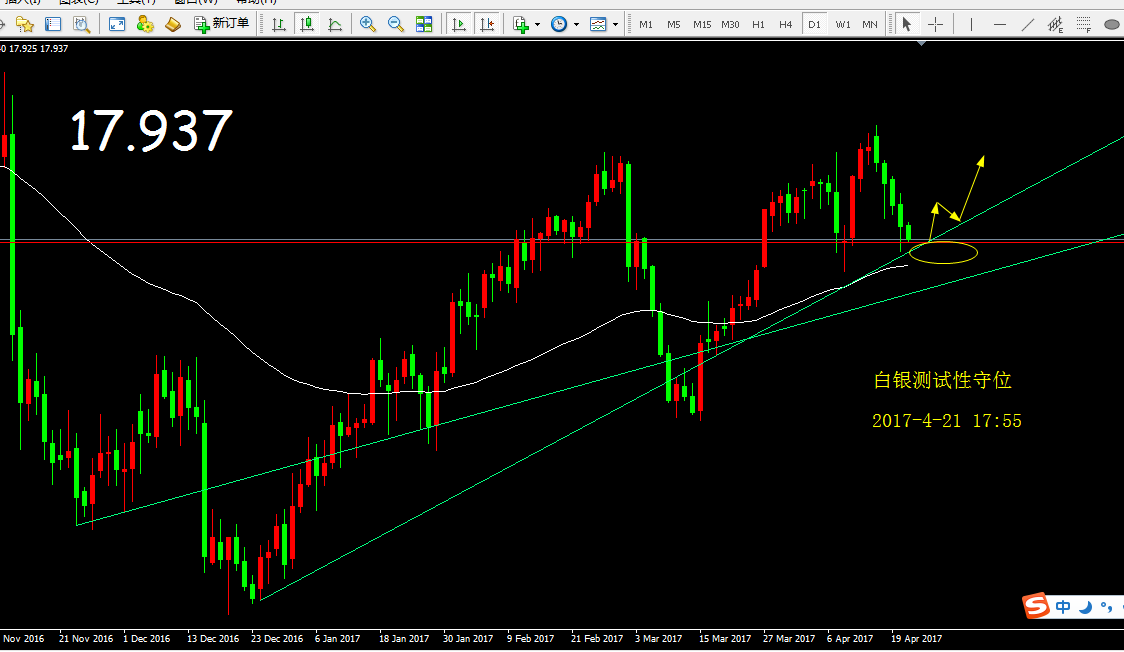Open the Strategy Tester magnifier icon
1124x652 pixels.
[x=82, y=24]
